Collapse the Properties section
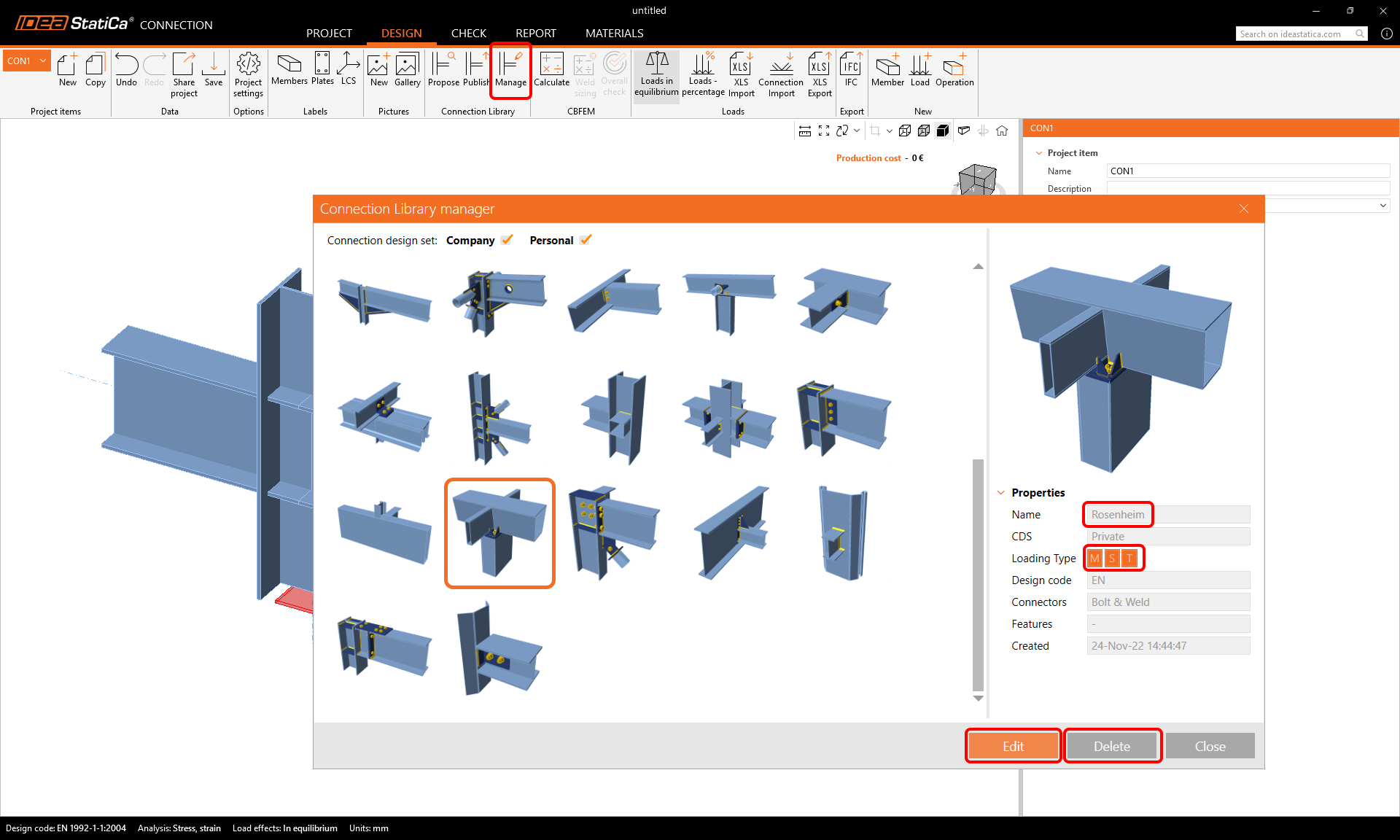The width and height of the screenshot is (1400, 840). 1001,493
